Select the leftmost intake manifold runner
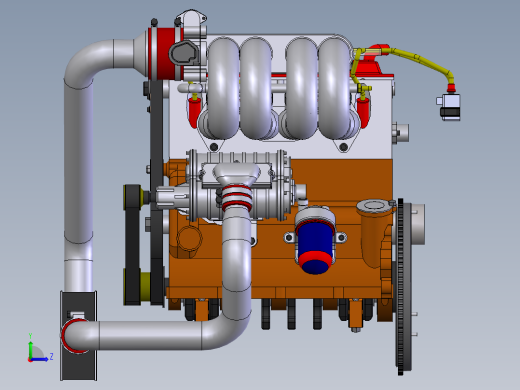Screen dimensions: 520x390 click(223, 87)
